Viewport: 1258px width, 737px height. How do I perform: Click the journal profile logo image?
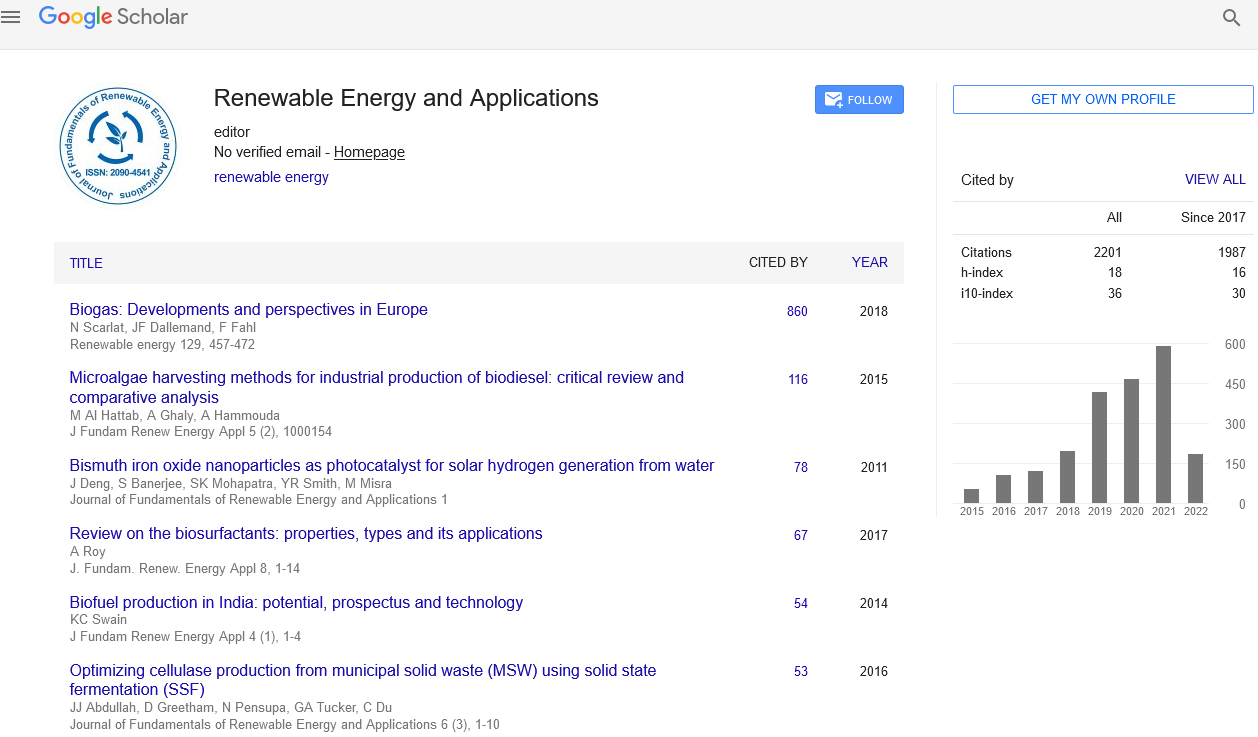(x=117, y=145)
